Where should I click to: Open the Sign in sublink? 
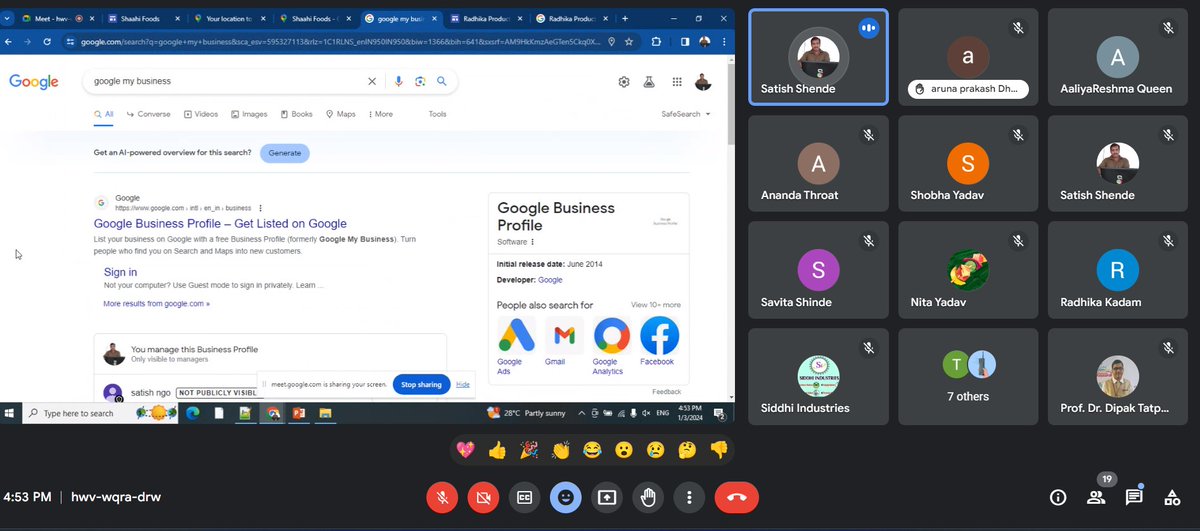coord(120,272)
